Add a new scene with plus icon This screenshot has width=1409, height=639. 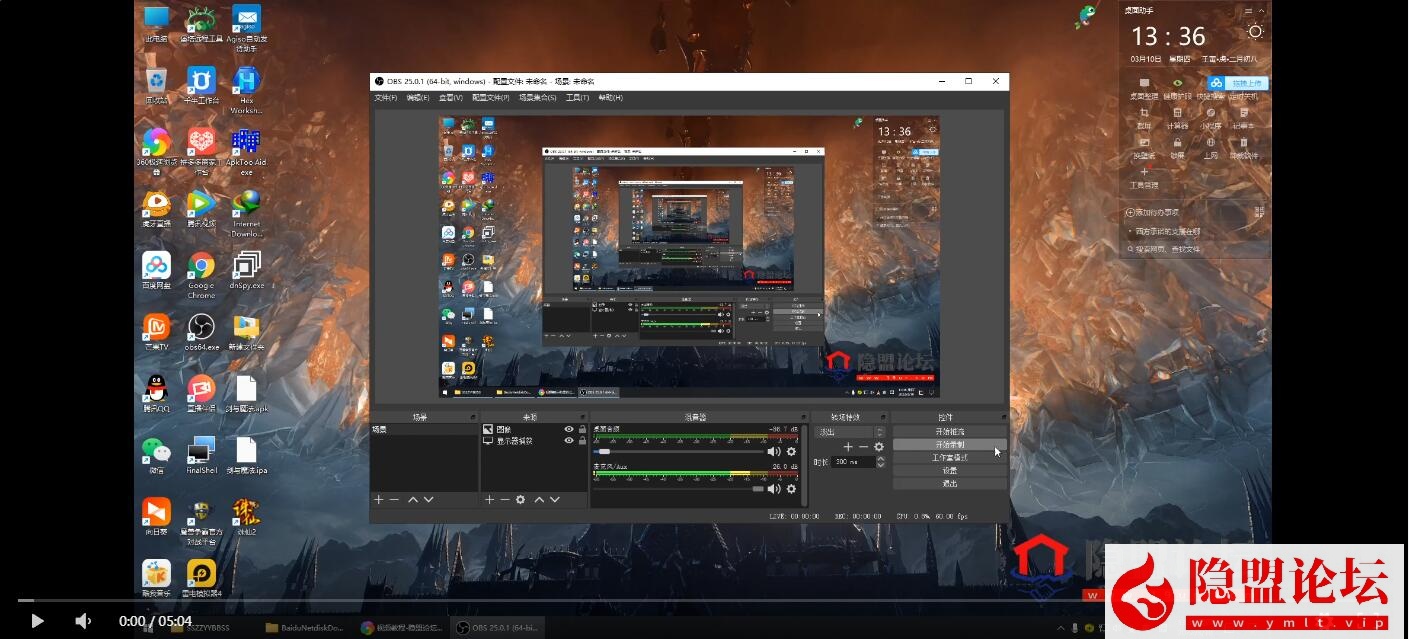(378, 499)
